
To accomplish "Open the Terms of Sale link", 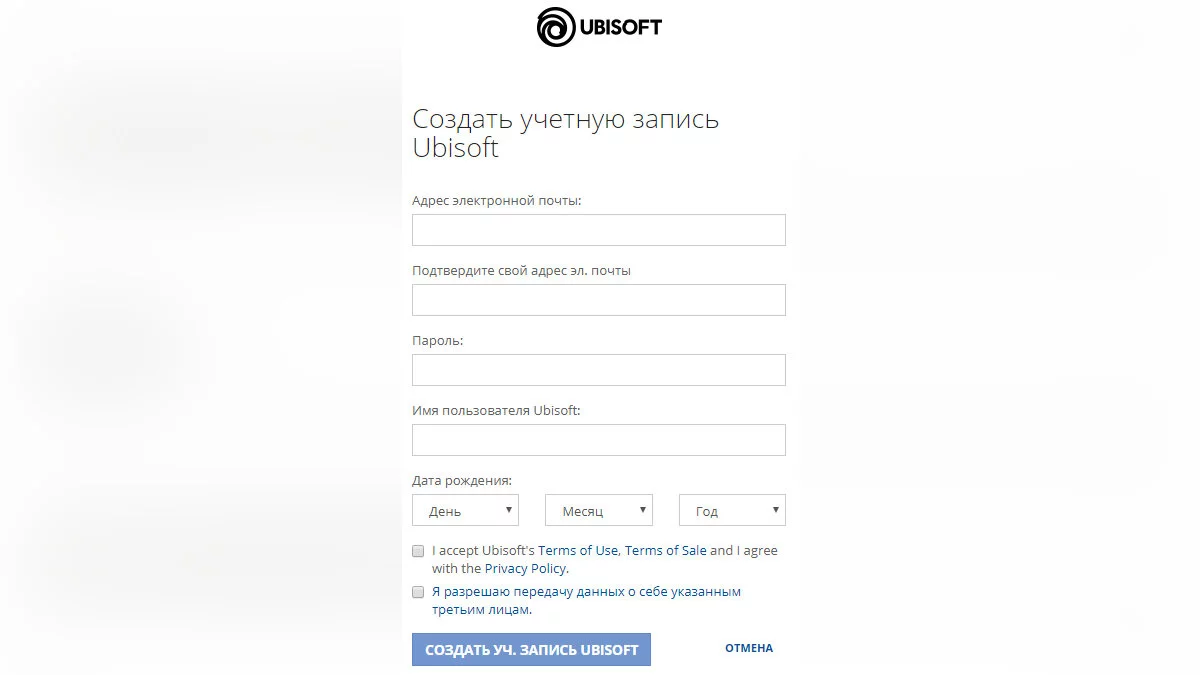I will click(665, 551).
